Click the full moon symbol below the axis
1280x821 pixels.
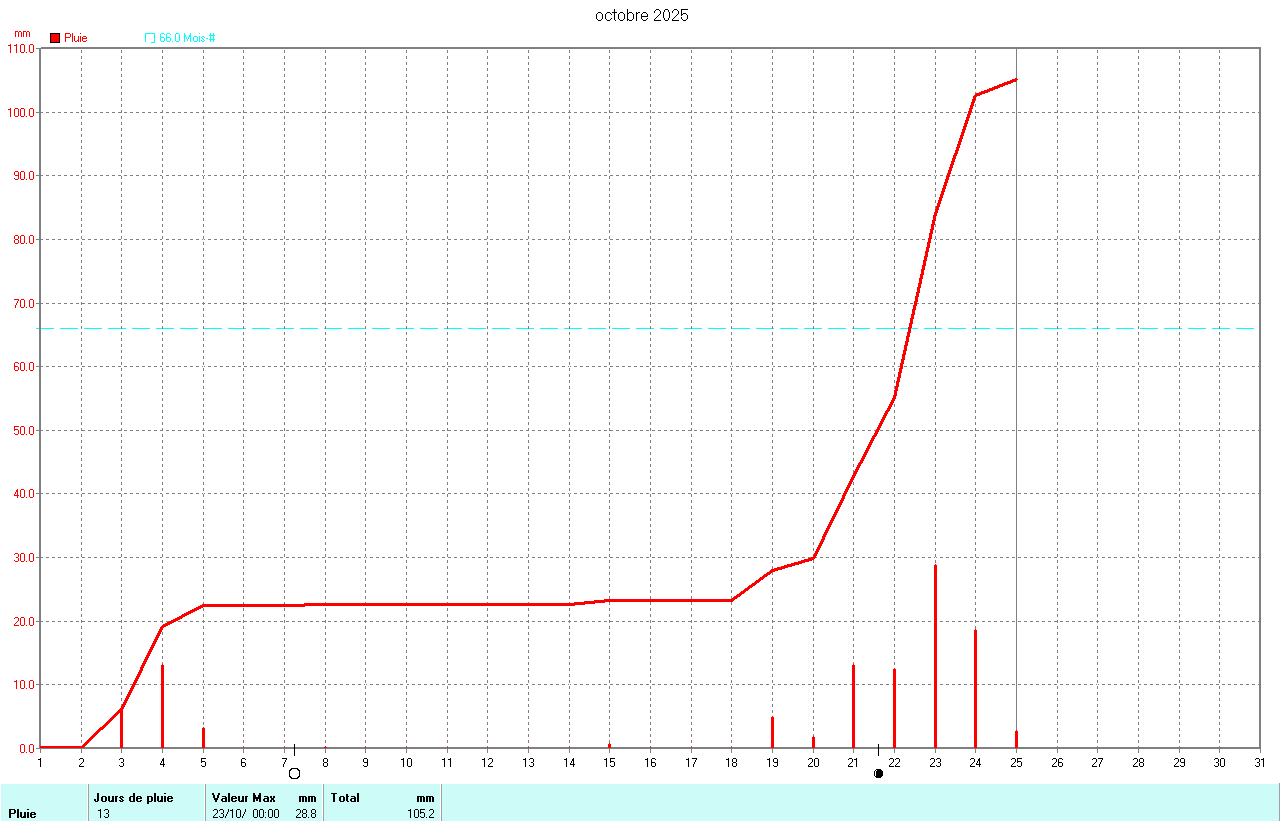click(x=294, y=773)
